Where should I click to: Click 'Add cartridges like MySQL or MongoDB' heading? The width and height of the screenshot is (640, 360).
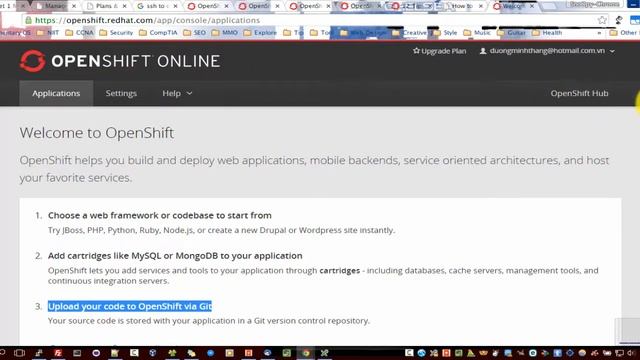pos(175,256)
